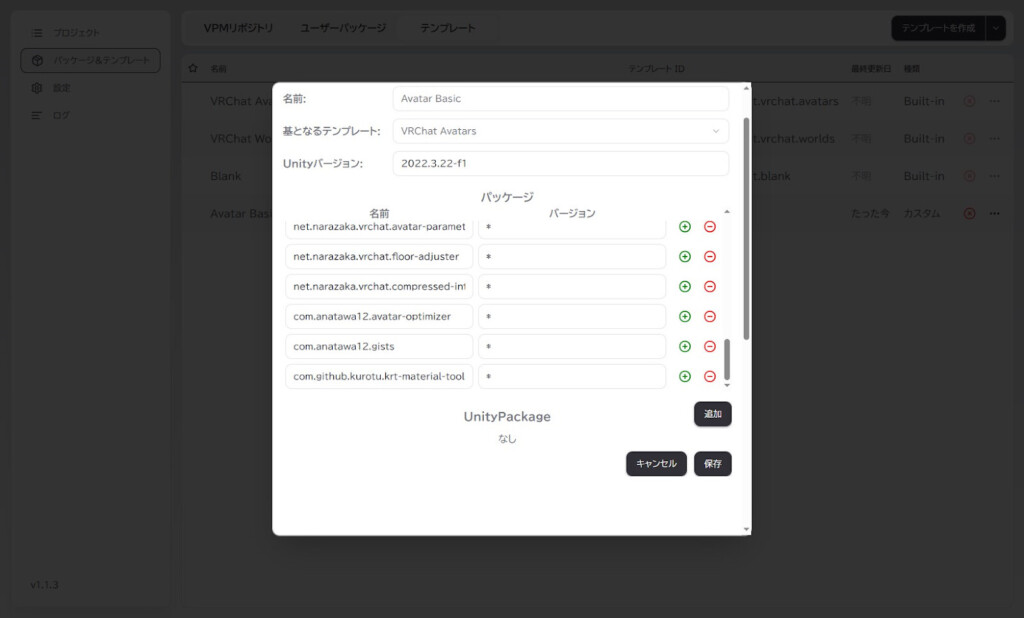Save the template with 保存

point(712,464)
